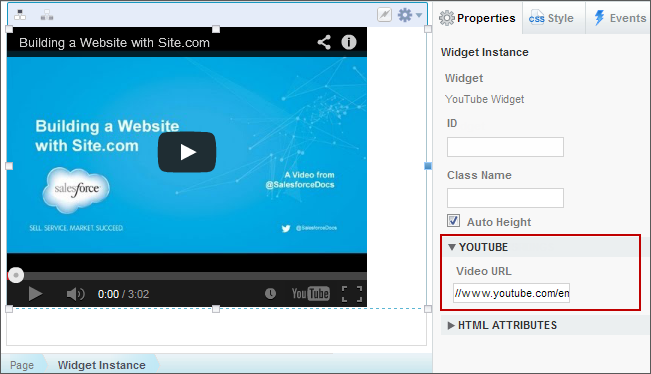The width and height of the screenshot is (651, 374).
Task: Mute the video with the speaker icon
Action: coord(75,294)
